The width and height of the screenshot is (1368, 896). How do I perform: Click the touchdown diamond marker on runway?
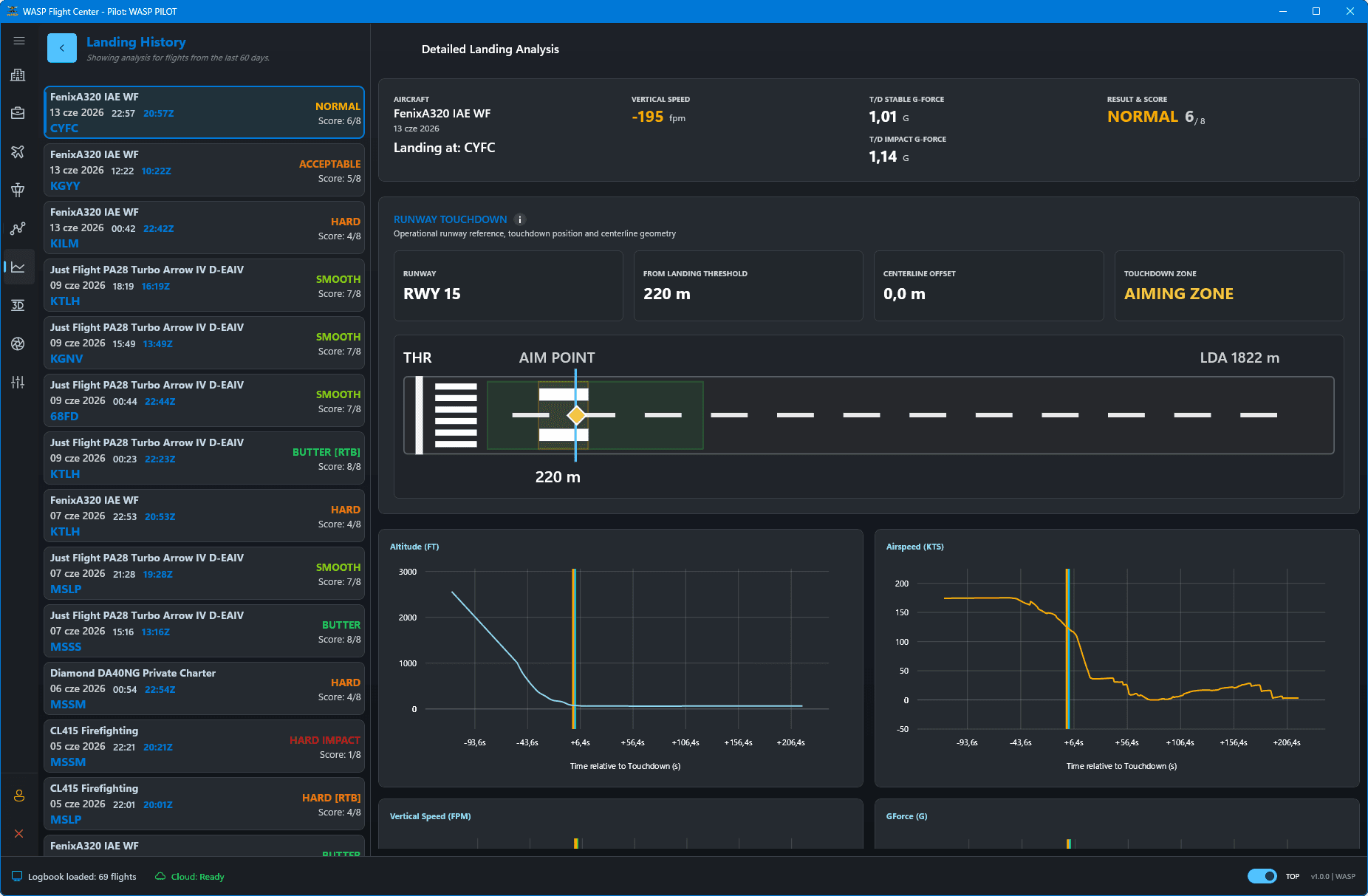[x=576, y=415]
